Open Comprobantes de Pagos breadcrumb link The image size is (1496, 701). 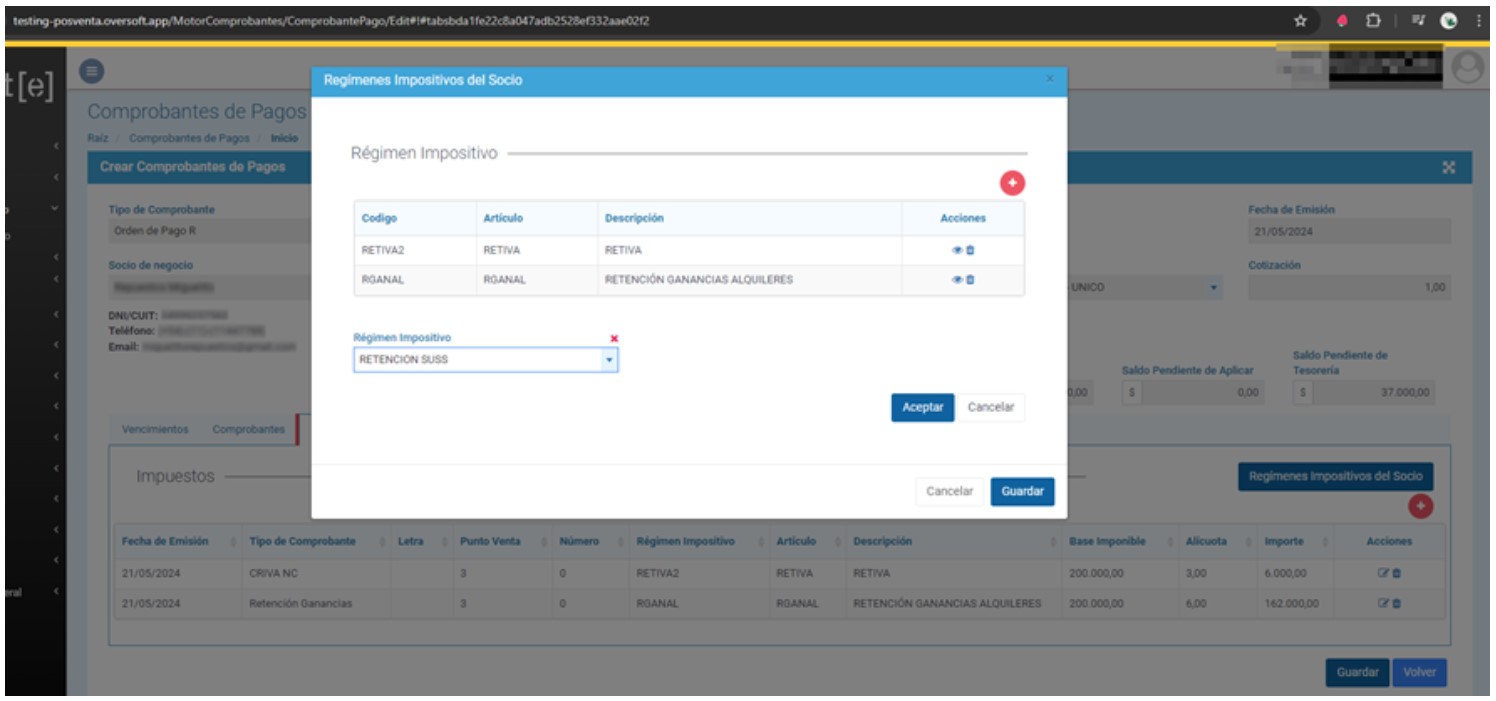point(189,137)
